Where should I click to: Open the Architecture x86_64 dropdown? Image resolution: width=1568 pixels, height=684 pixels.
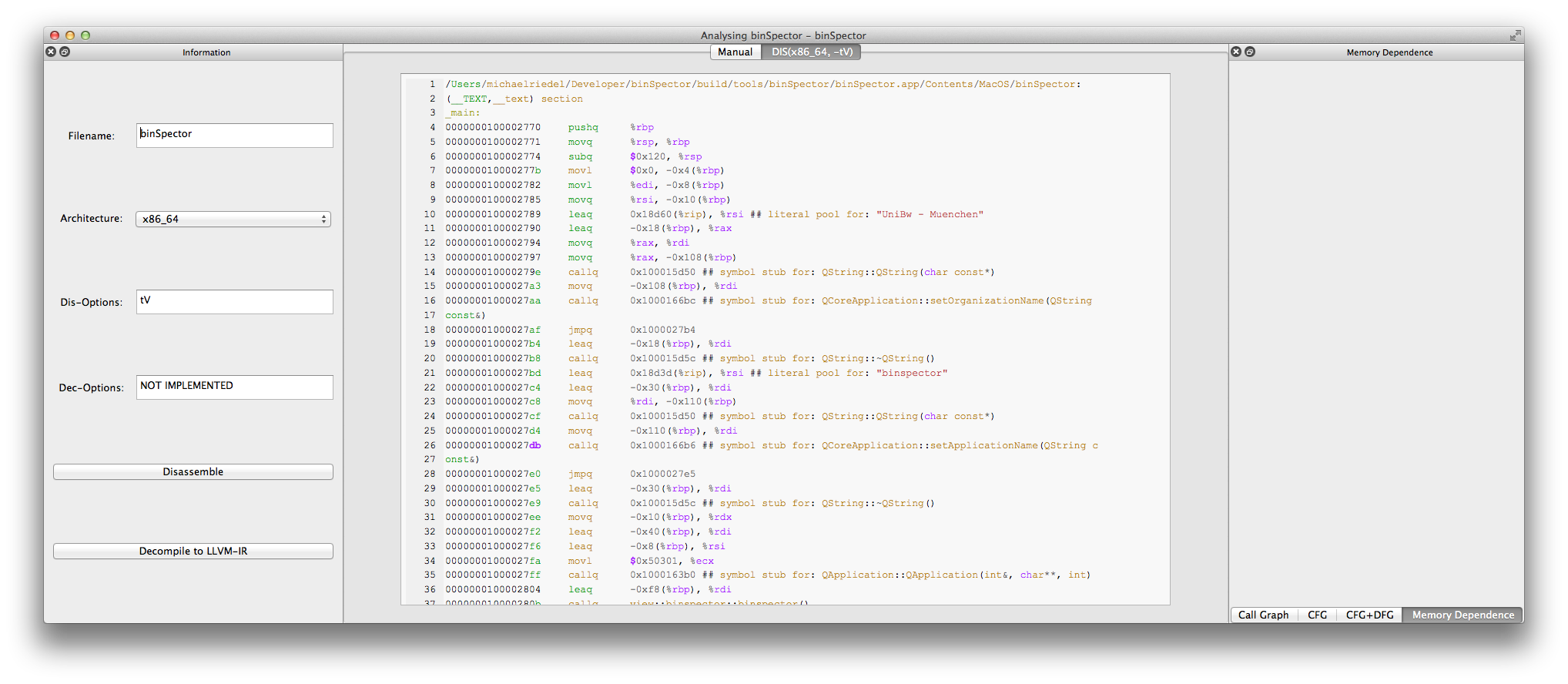pyautogui.click(x=233, y=219)
